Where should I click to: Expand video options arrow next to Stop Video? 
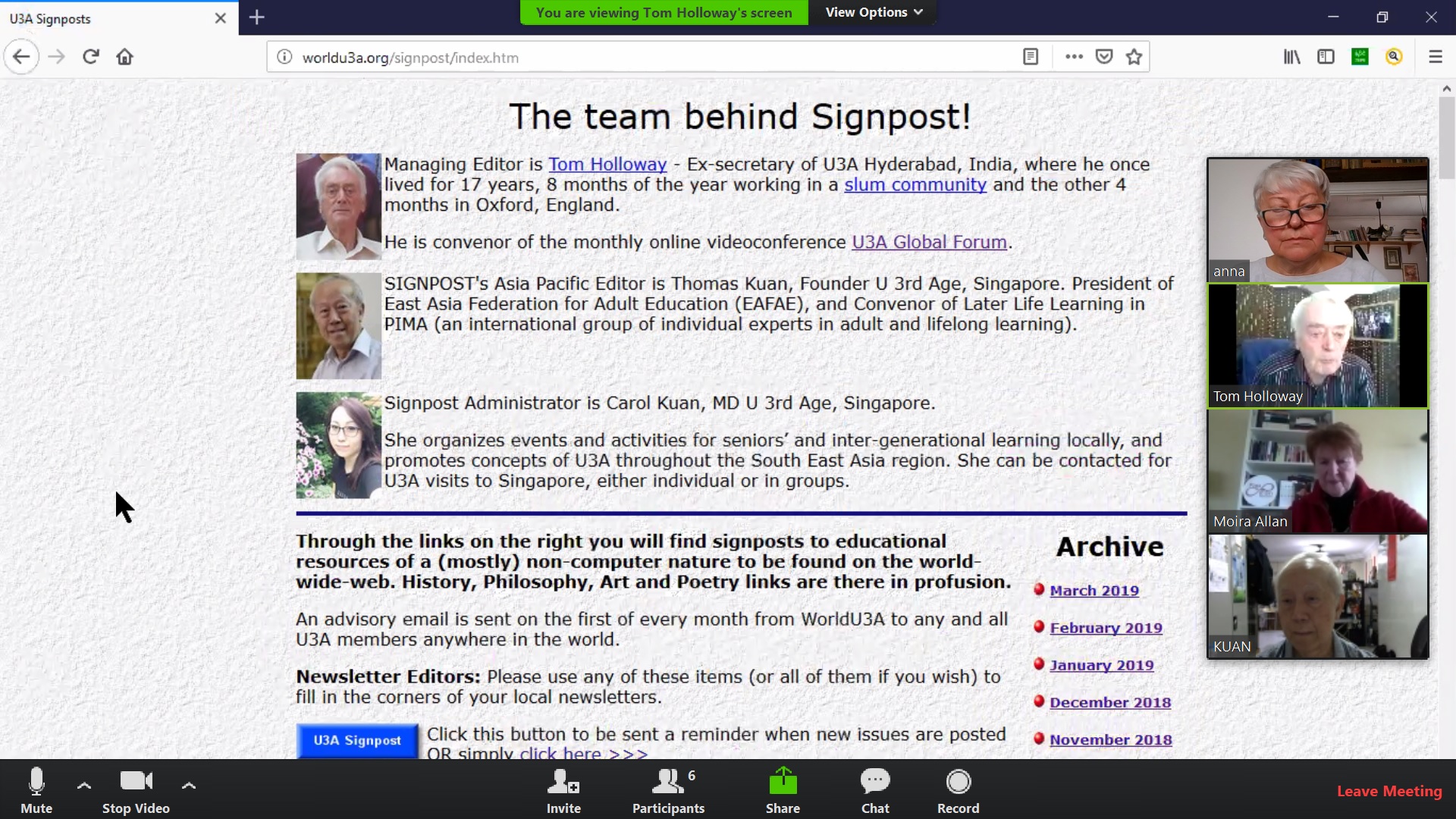tap(189, 786)
